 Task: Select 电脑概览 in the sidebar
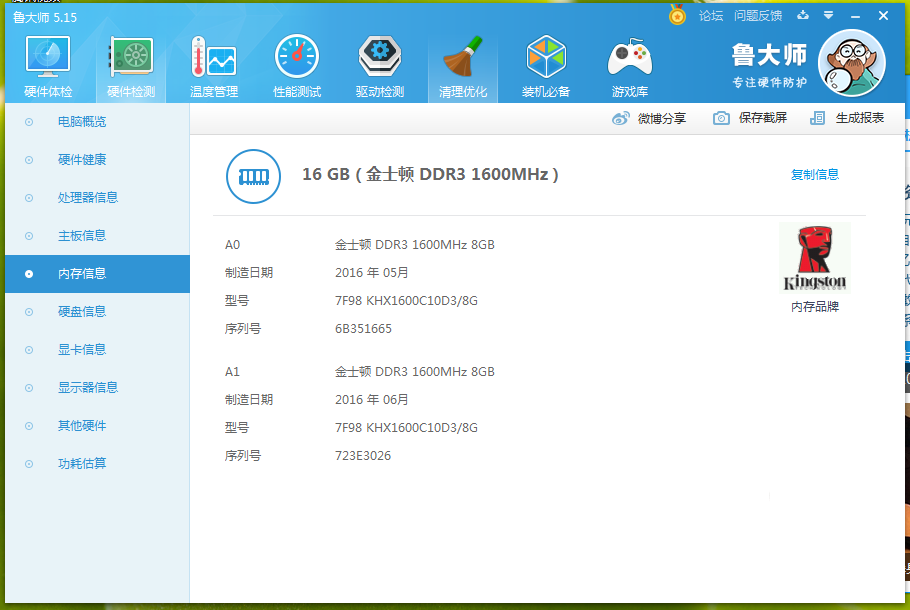[98, 122]
